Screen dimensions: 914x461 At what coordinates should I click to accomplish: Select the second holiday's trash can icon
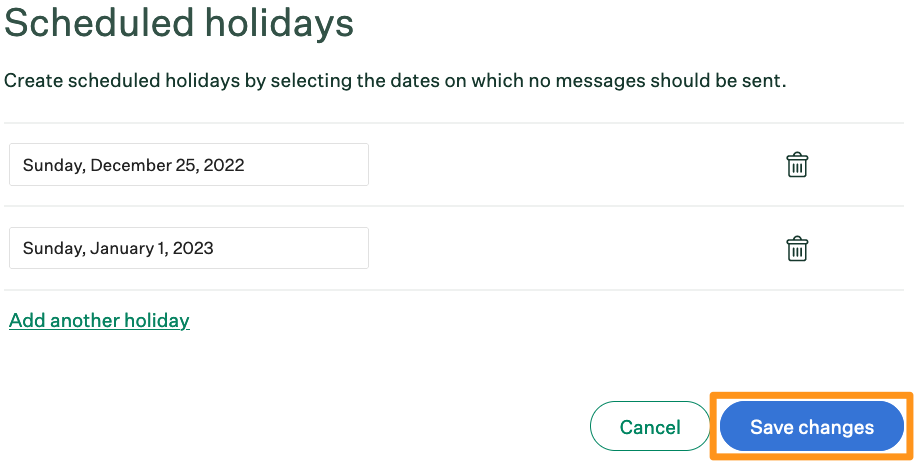[x=797, y=249]
